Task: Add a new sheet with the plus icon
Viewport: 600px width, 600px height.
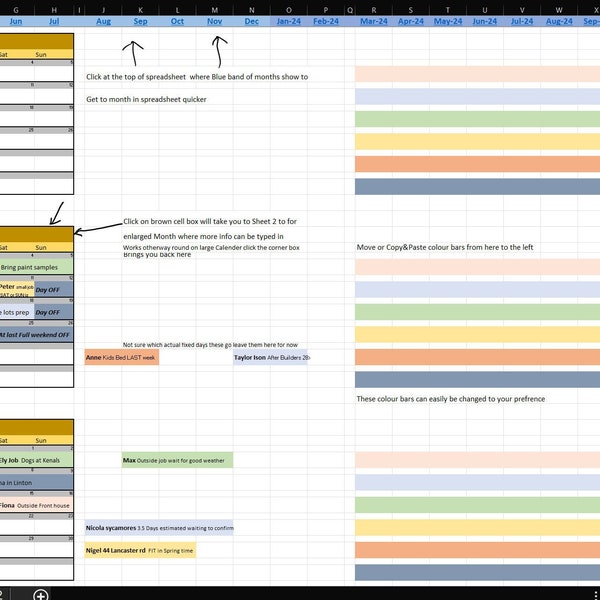Action: (x=41, y=594)
